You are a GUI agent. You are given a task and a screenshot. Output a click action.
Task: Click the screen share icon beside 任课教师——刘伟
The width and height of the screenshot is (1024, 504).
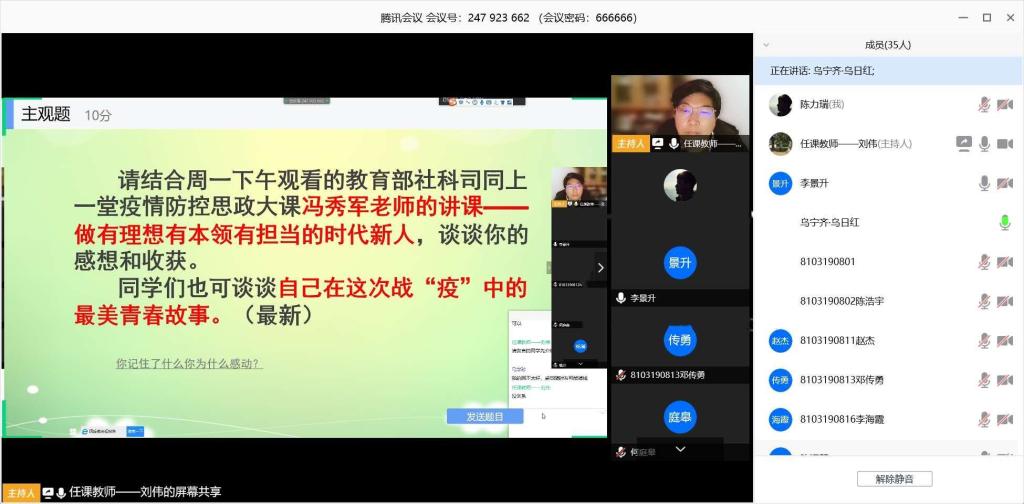click(964, 144)
